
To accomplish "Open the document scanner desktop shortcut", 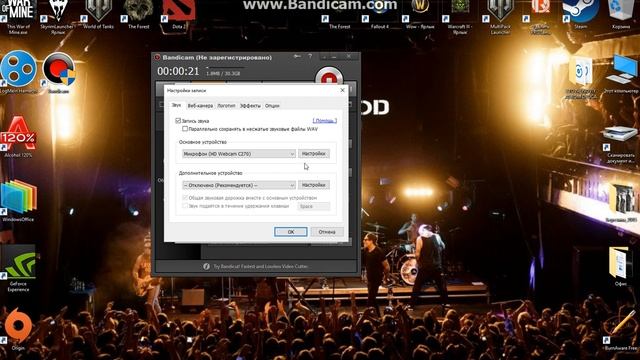I will pos(621,144).
